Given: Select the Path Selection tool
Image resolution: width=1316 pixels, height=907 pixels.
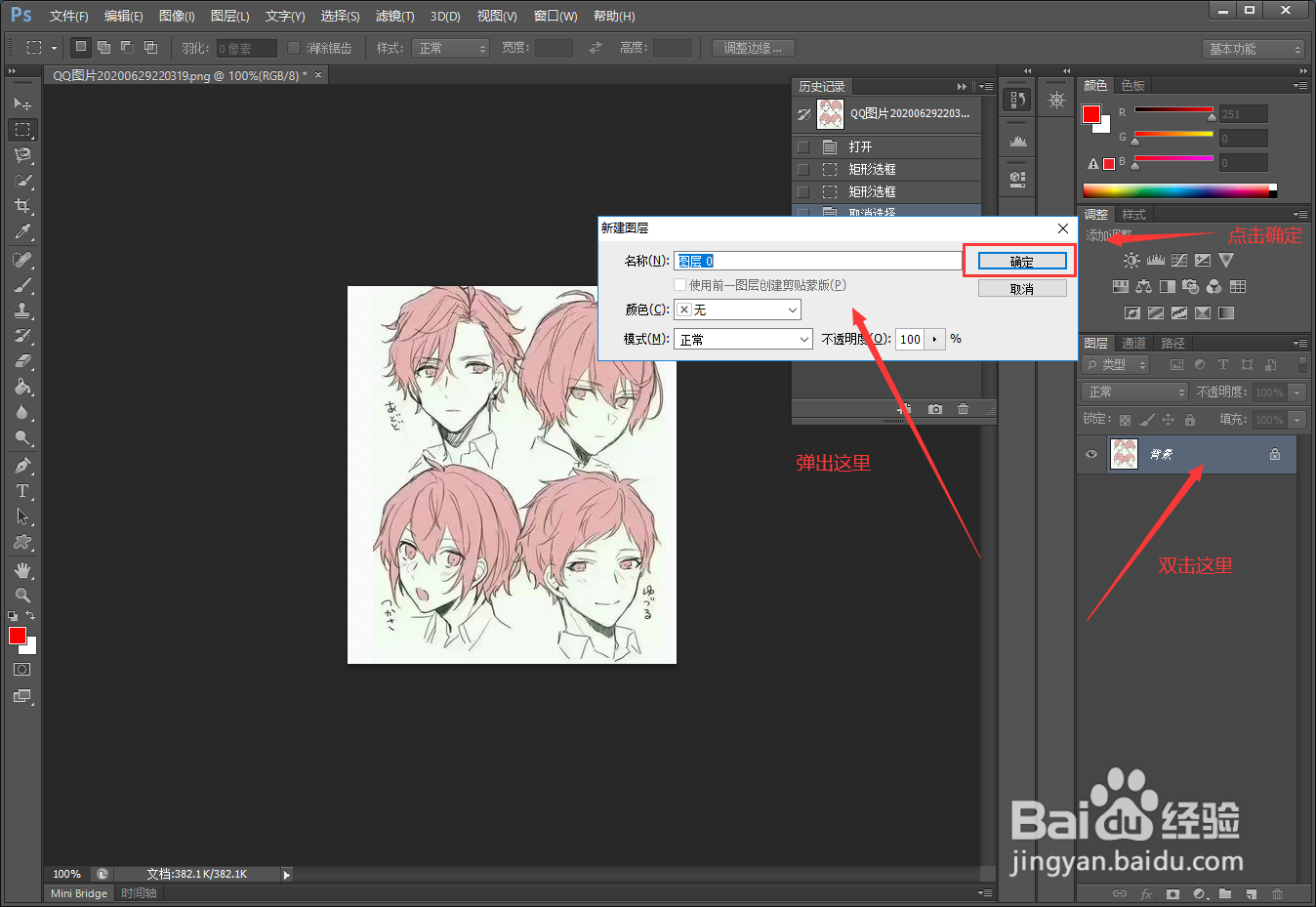Looking at the screenshot, I should (22, 516).
